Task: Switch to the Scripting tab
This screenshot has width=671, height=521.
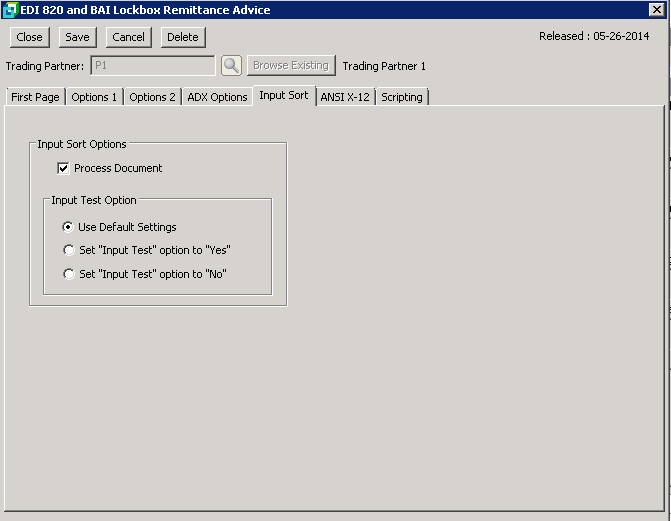Action: pos(402,97)
